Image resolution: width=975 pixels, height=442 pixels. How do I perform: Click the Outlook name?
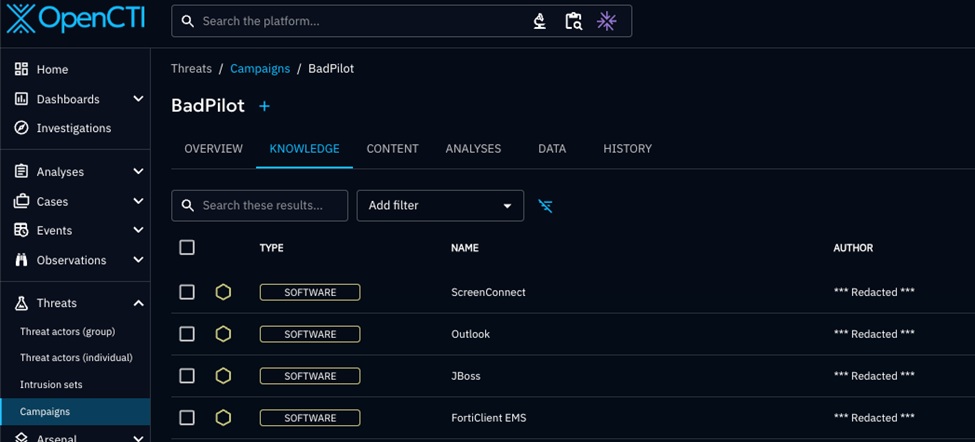(x=470, y=334)
